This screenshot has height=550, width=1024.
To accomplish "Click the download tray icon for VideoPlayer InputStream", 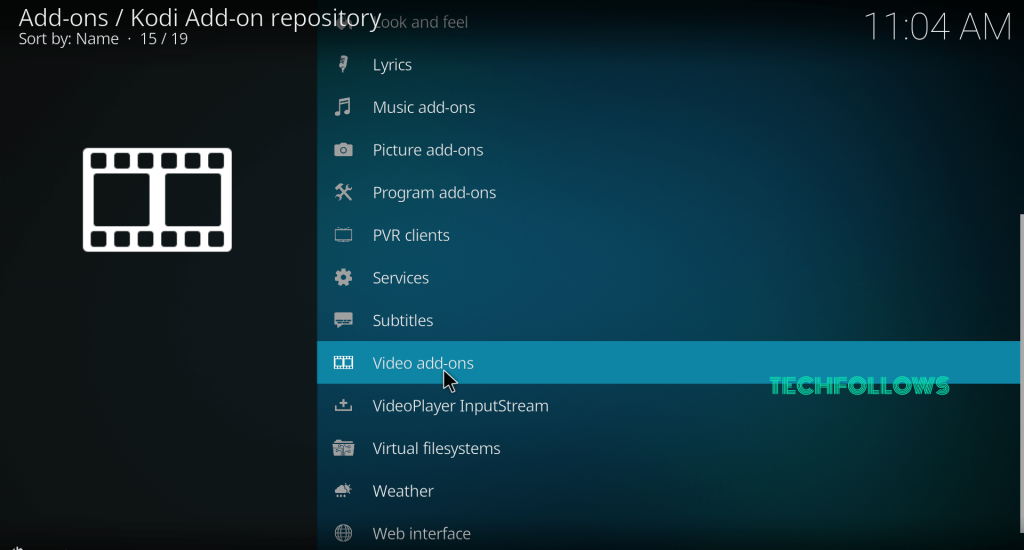I will point(344,406).
